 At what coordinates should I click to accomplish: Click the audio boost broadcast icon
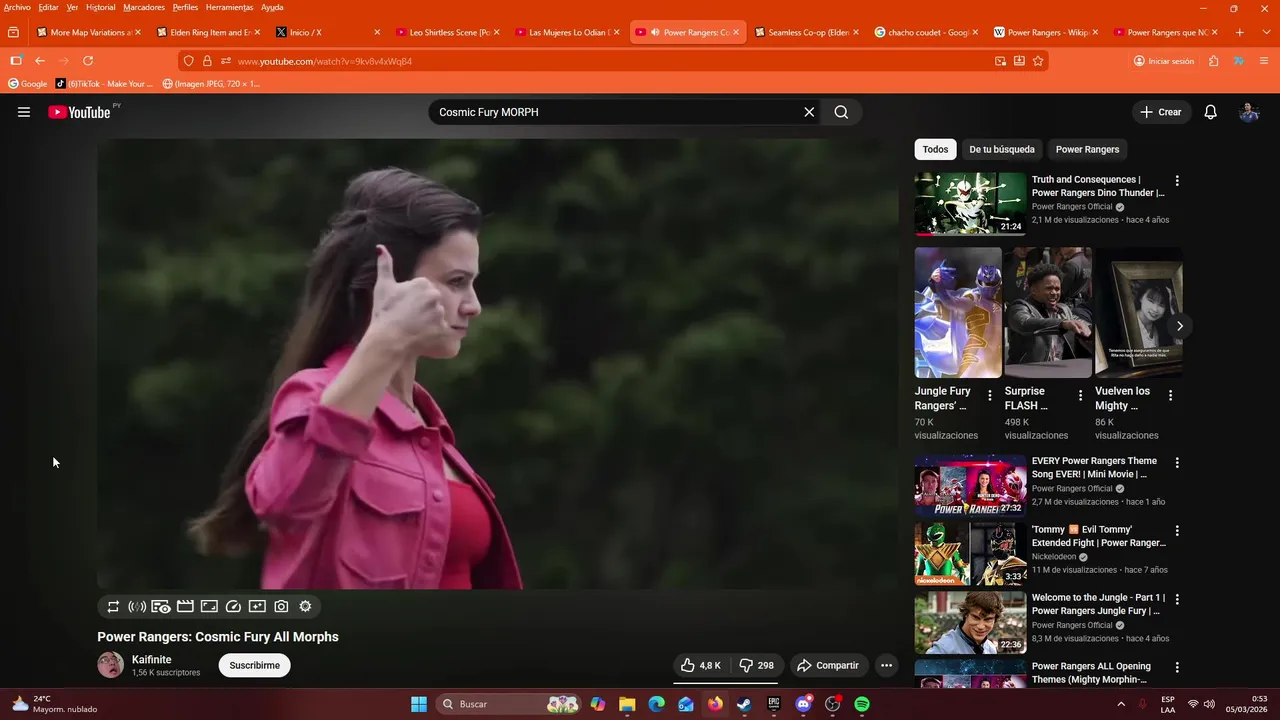137,606
